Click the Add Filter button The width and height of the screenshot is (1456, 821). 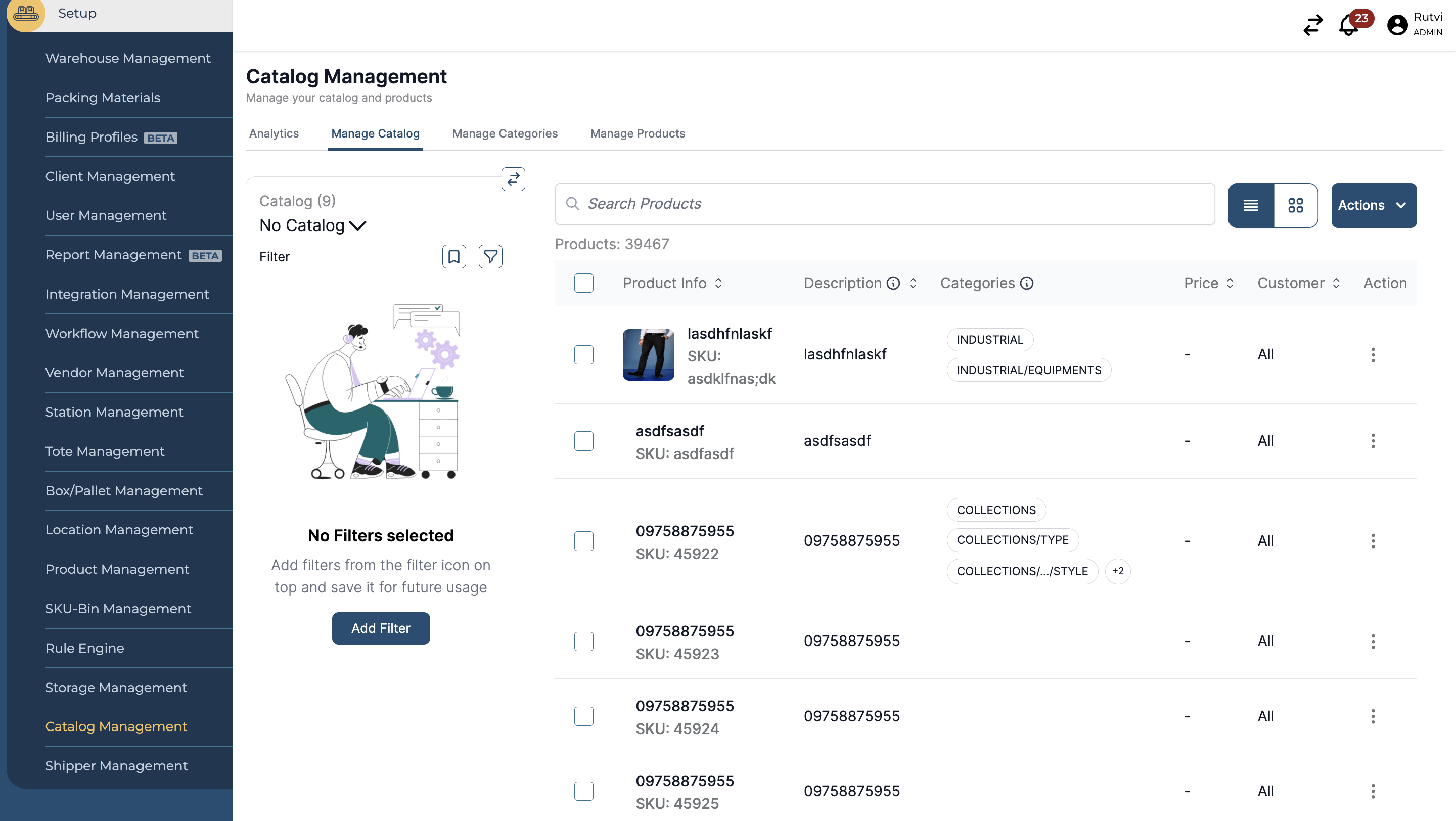[380, 628]
